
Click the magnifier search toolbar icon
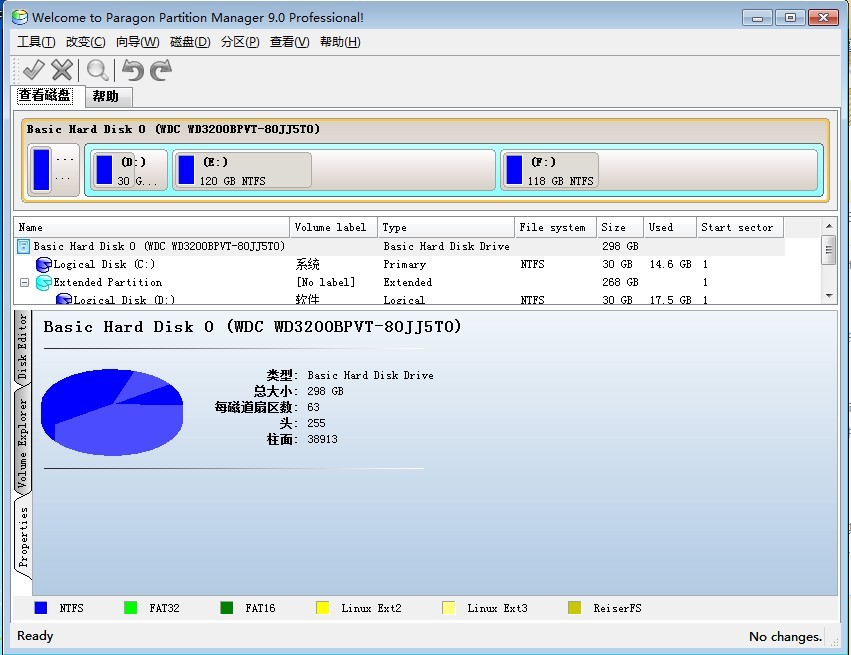[97, 70]
